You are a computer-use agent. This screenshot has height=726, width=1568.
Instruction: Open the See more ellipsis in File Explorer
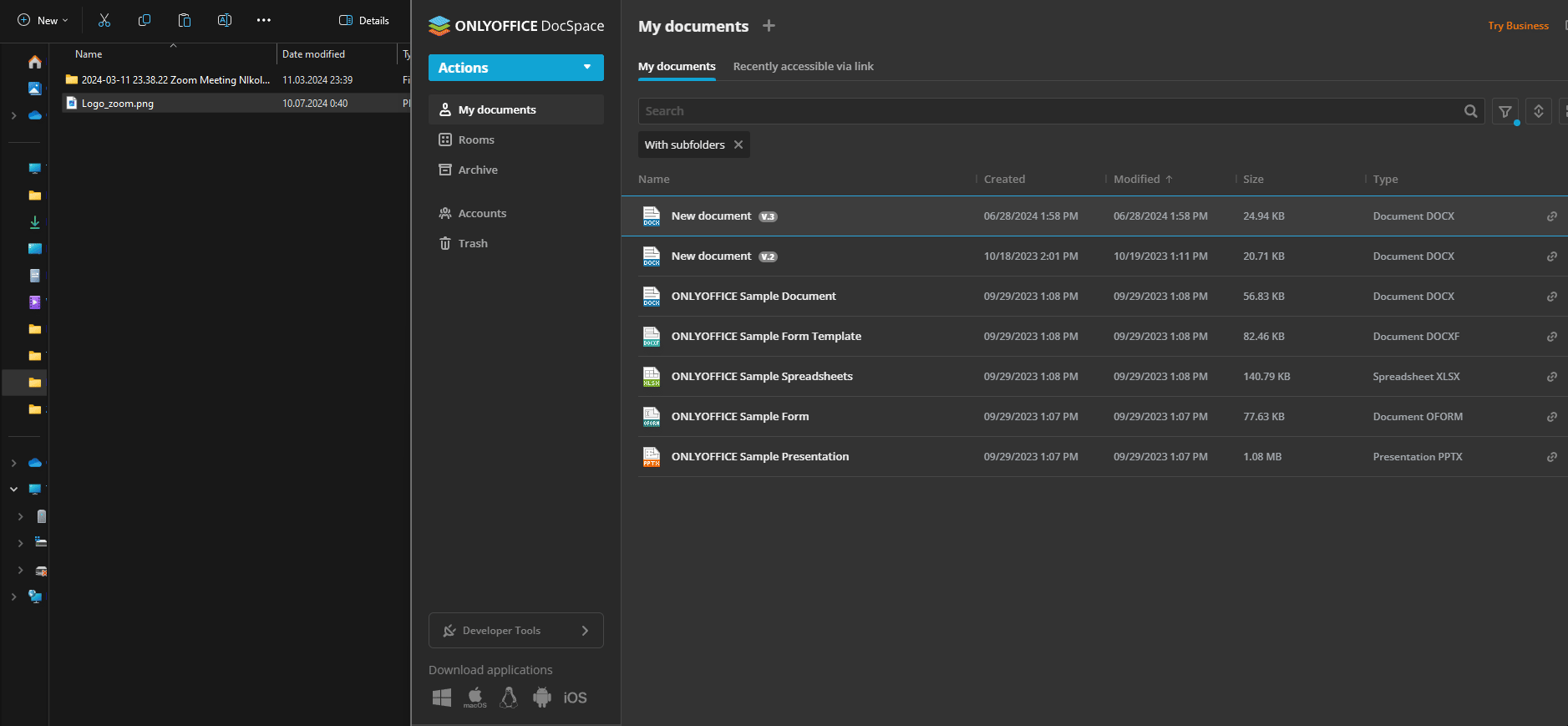pyautogui.click(x=264, y=20)
